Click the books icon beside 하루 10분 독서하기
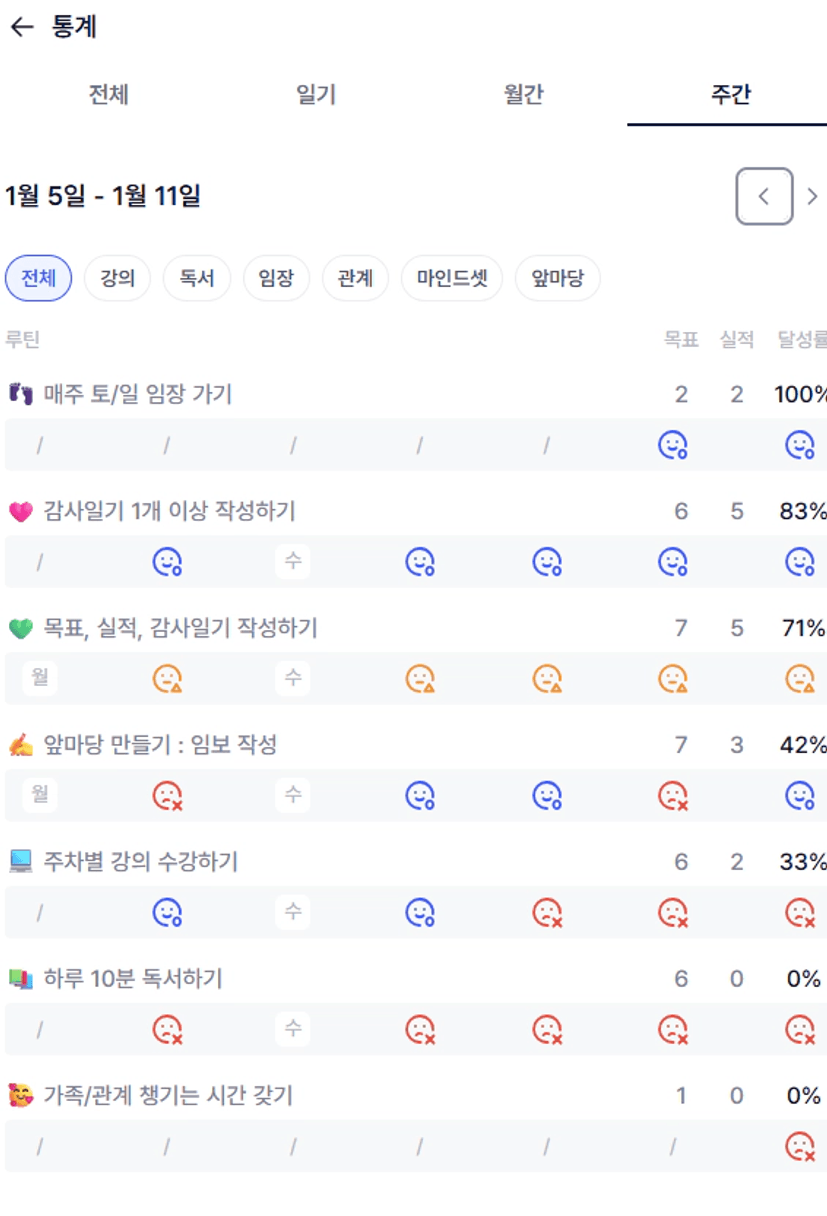This screenshot has width=827, height=1216. (x=21, y=979)
